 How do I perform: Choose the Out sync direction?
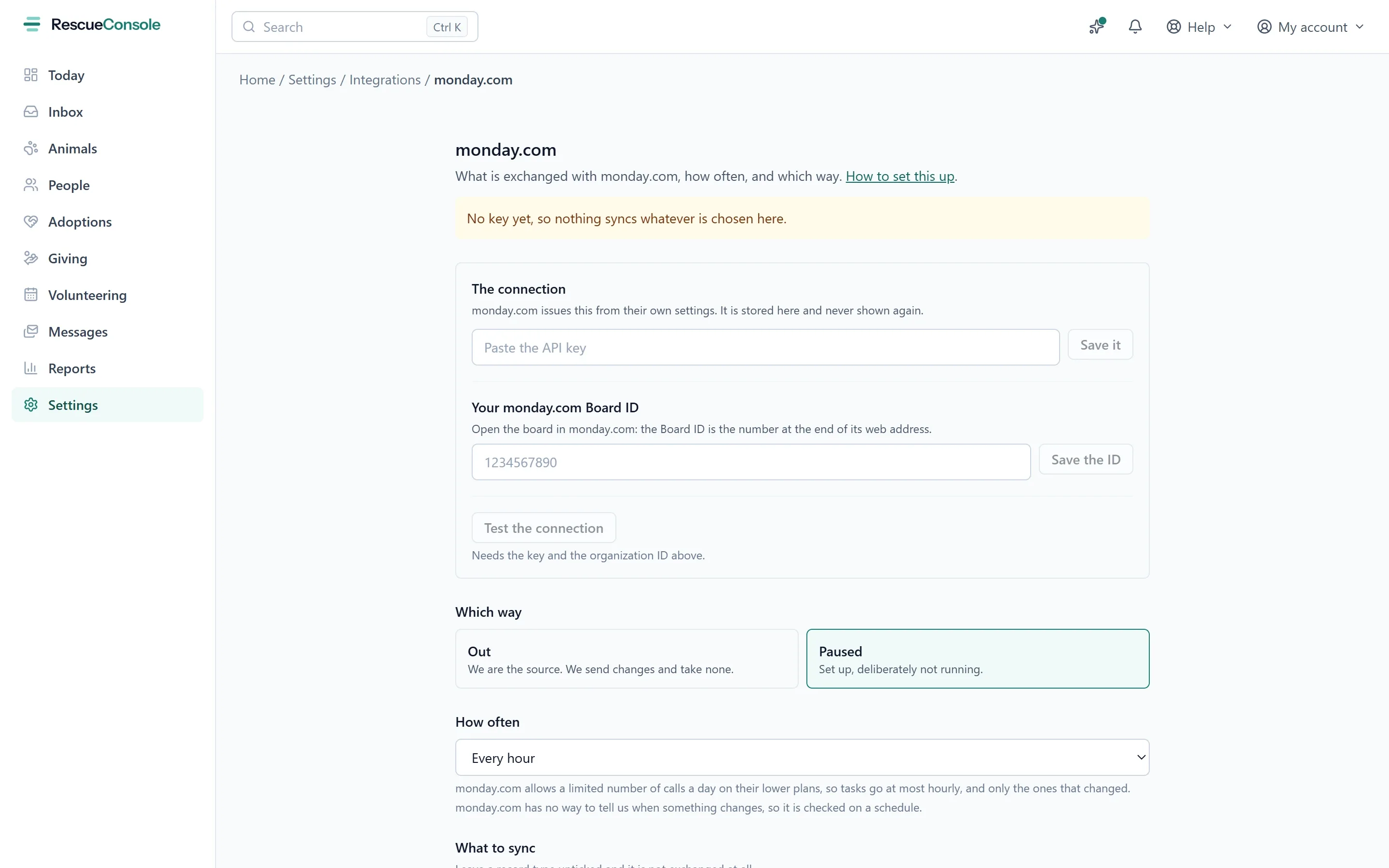point(626,658)
